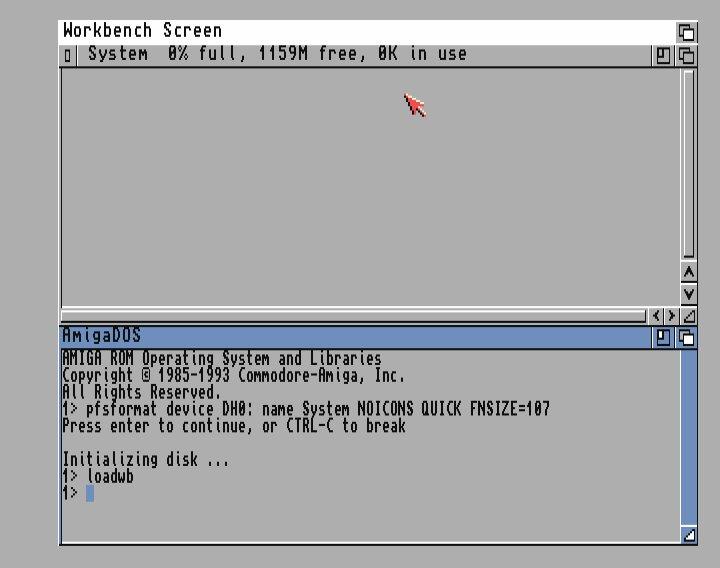The image size is (720, 568).
Task: Click the loadwb command line
Action: point(98,477)
